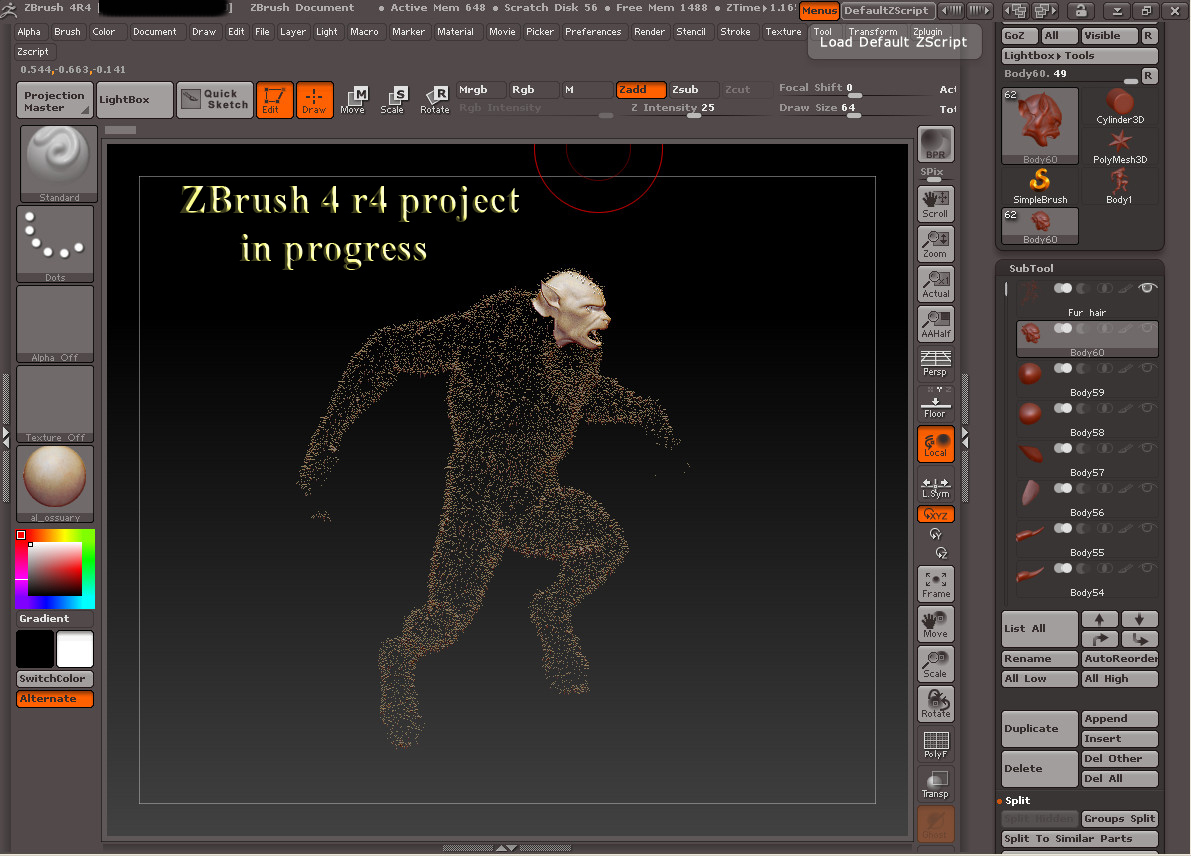Image resolution: width=1191 pixels, height=856 pixels.
Task: Toggle the Alternate color button
Action: [55, 699]
